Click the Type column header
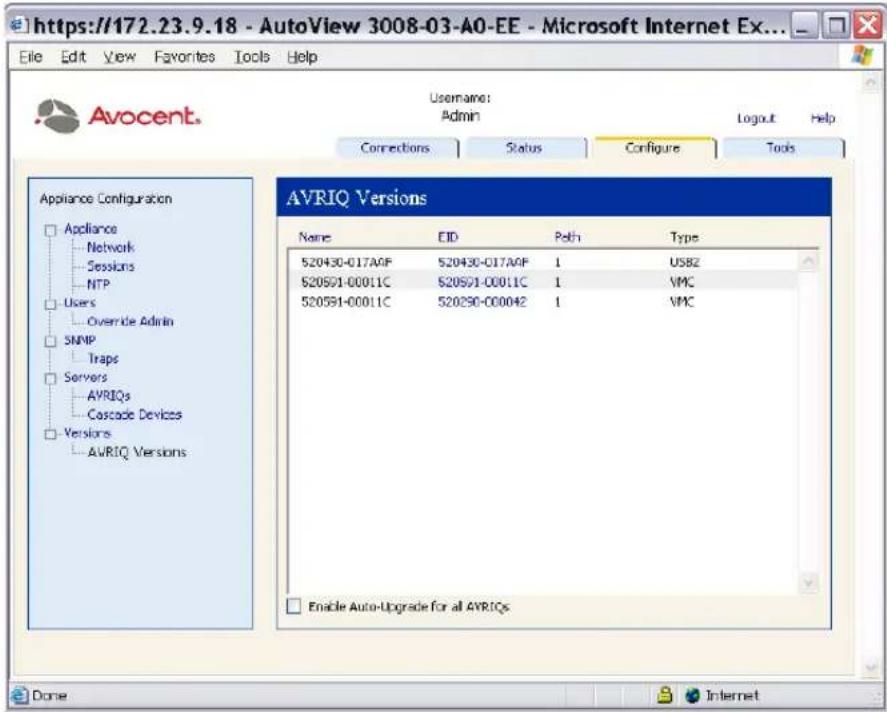This screenshot has height=712, width=887. 684,237
